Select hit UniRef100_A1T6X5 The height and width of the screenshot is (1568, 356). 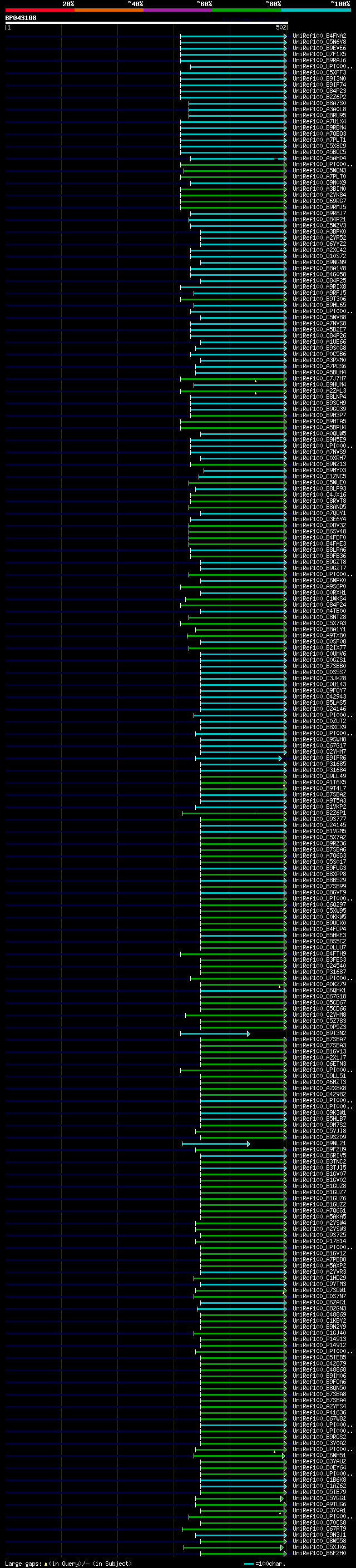(x=319, y=782)
